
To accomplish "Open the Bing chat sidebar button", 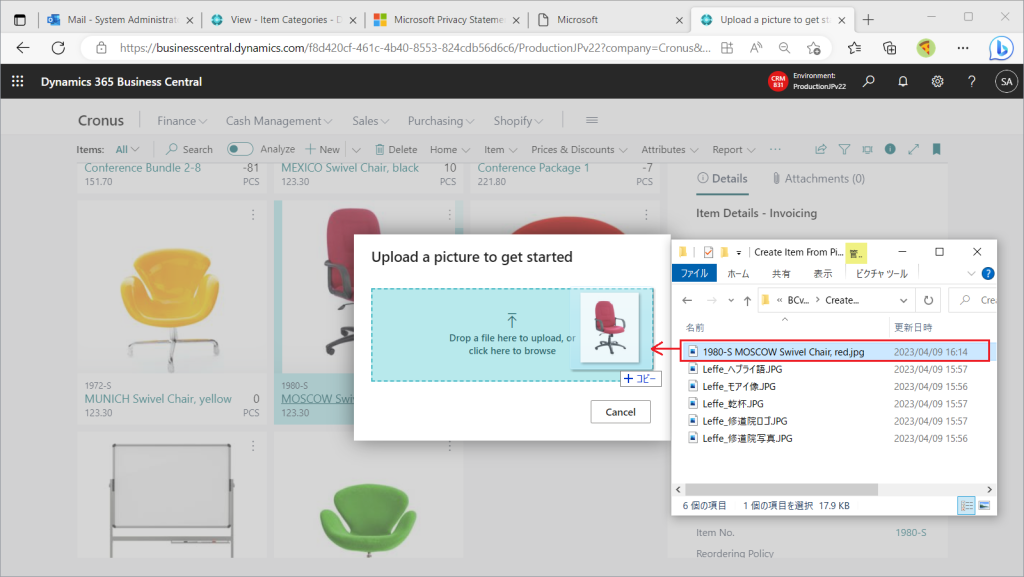I will pyautogui.click(x=1000, y=48).
